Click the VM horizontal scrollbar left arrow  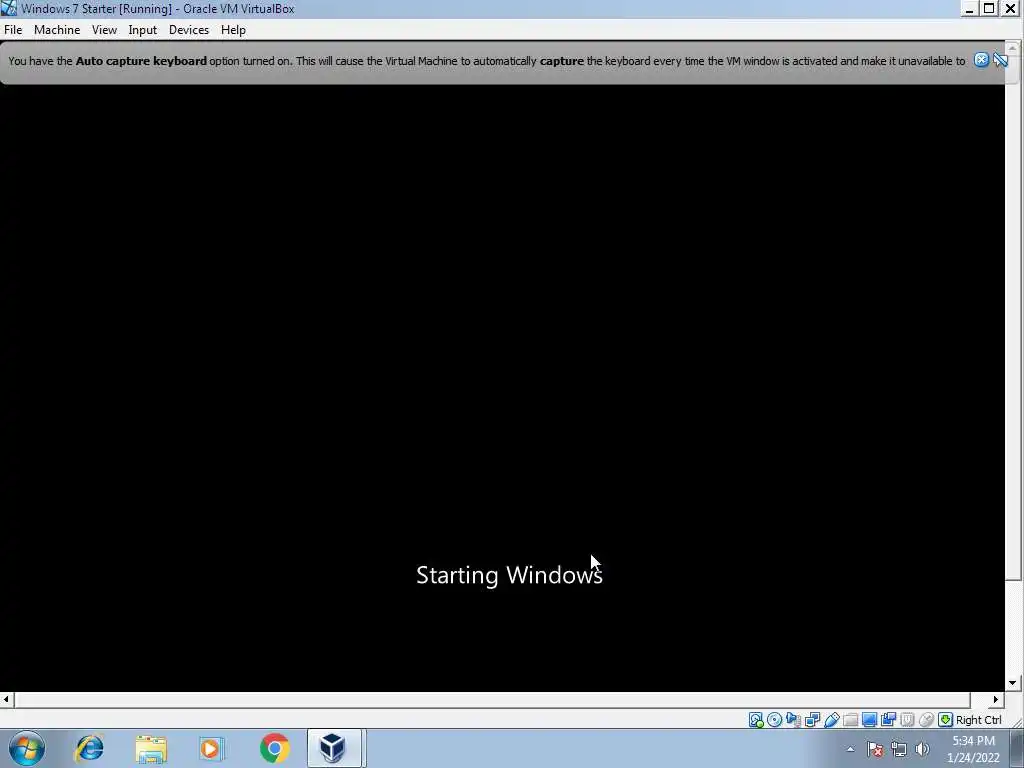coord(6,699)
